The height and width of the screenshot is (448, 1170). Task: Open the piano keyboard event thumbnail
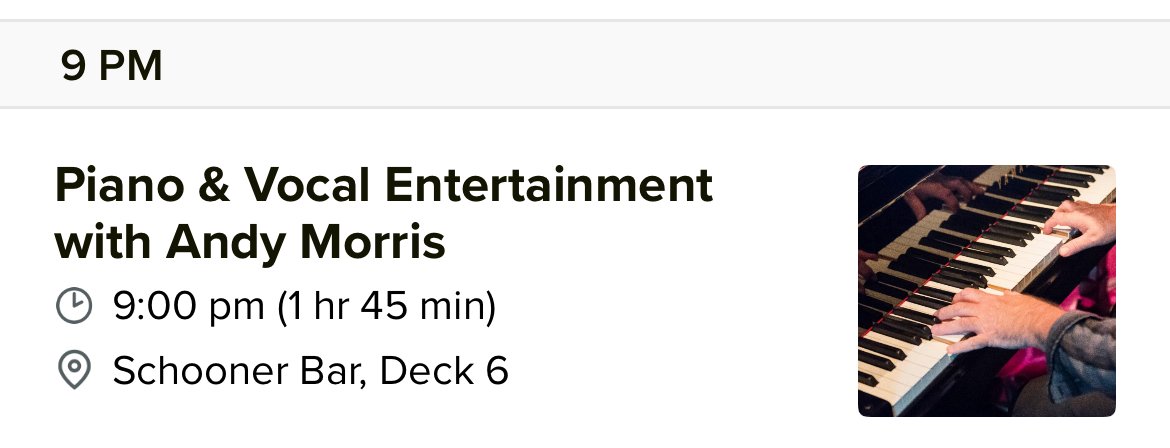click(986, 290)
